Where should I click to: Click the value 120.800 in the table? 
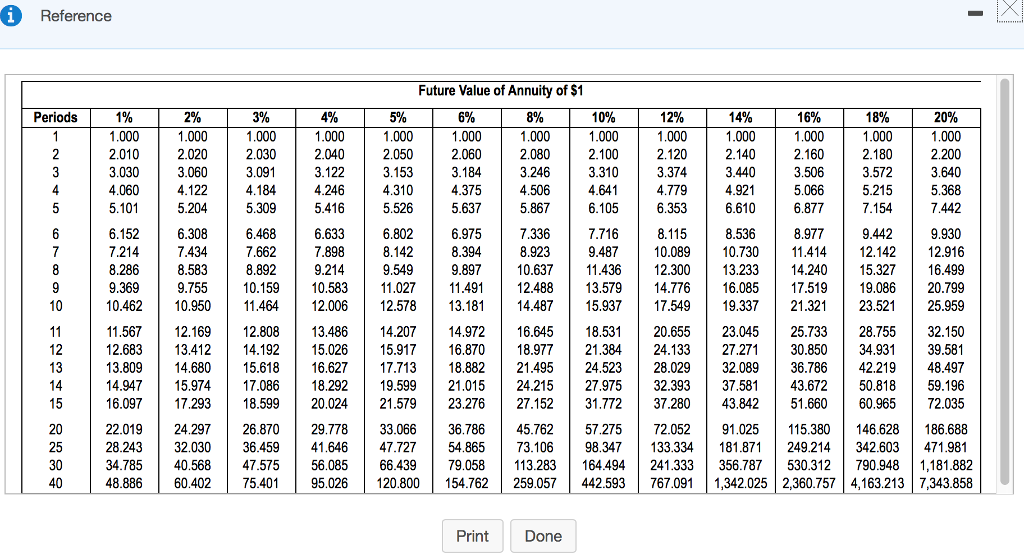tap(398, 484)
